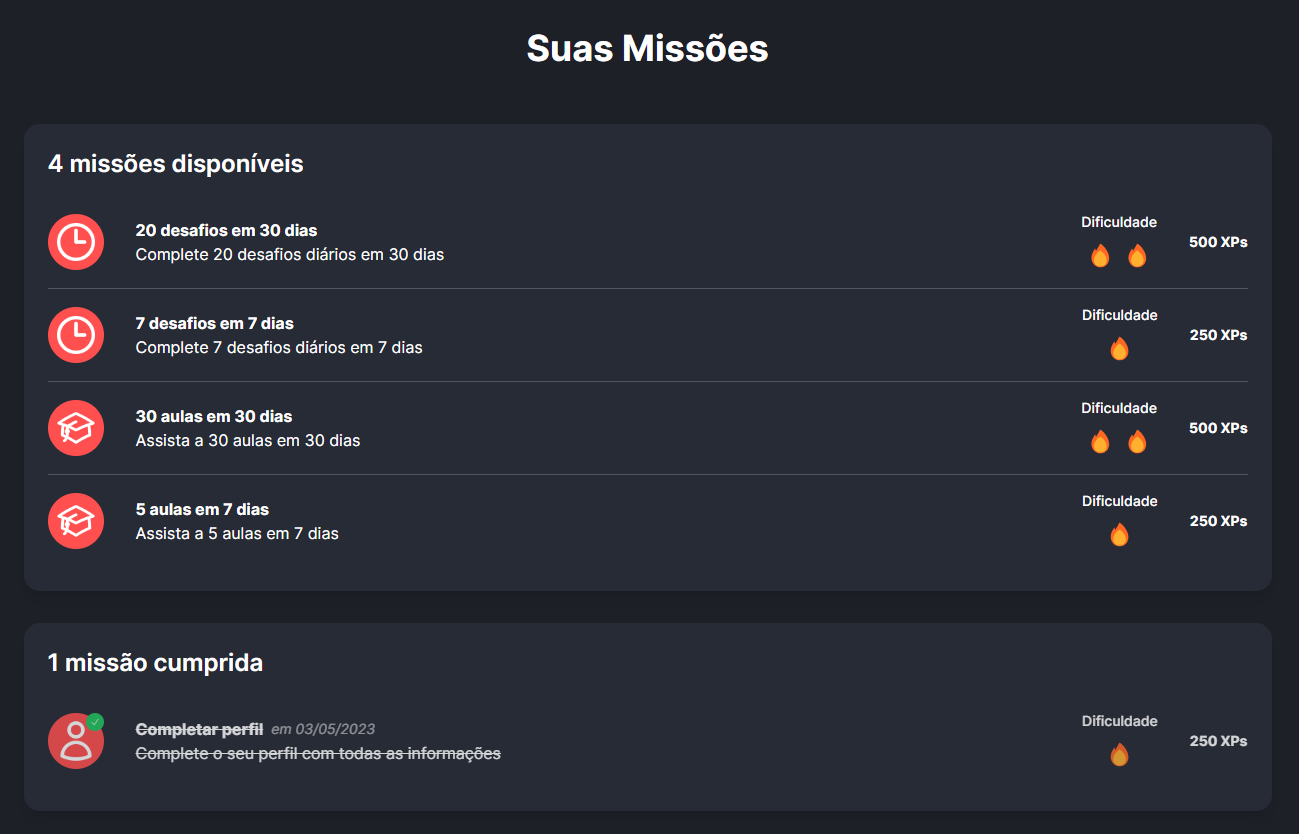Click the Completar perfil user icon
1299x834 pixels.
[x=75, y=742]
